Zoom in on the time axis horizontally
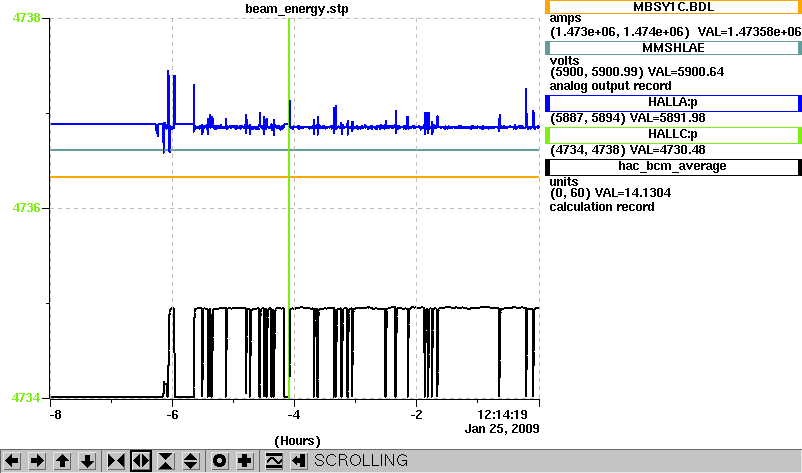 coord(116,461)
